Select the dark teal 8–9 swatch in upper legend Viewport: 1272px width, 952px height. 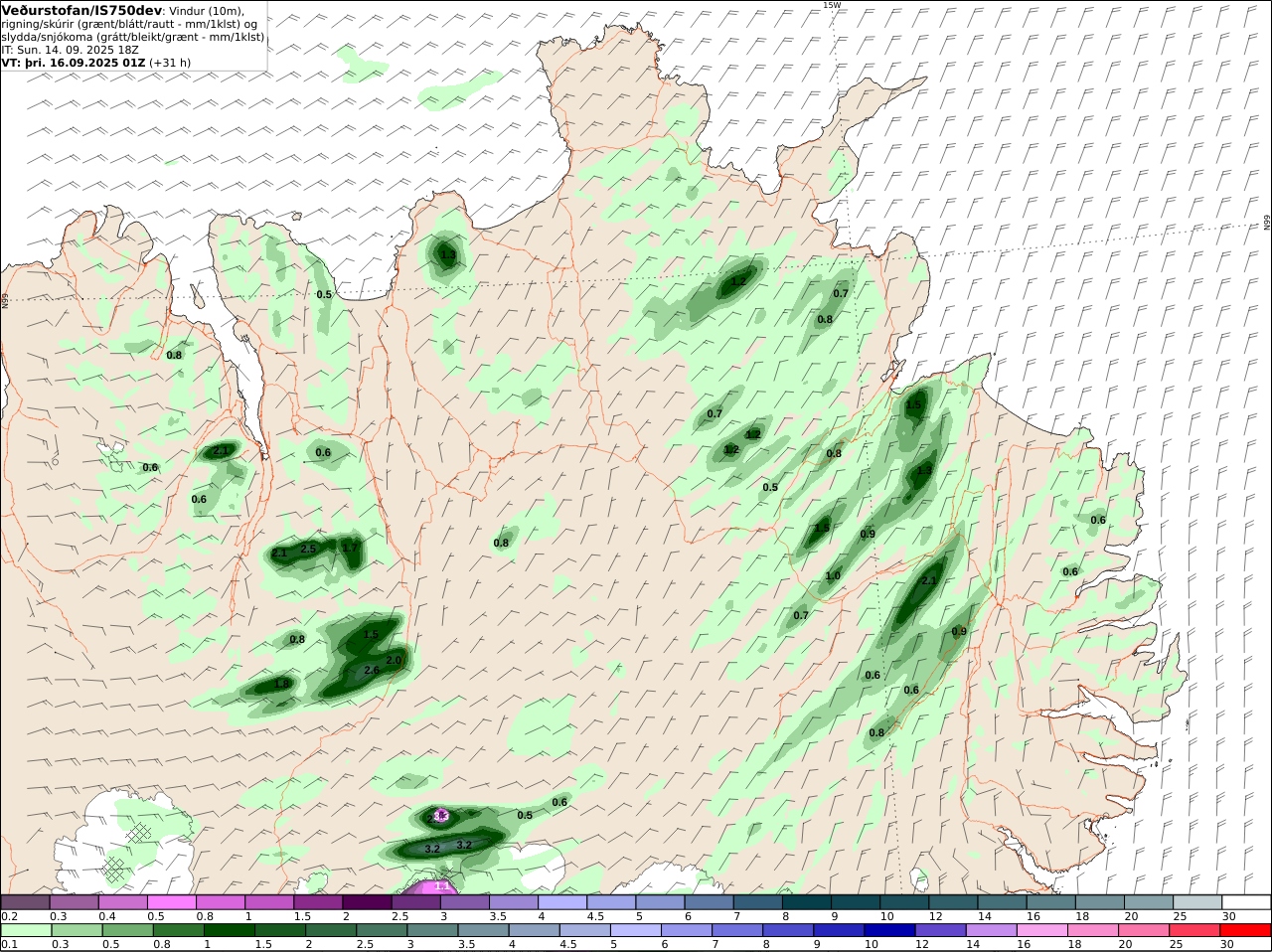[x=805, y=902]
